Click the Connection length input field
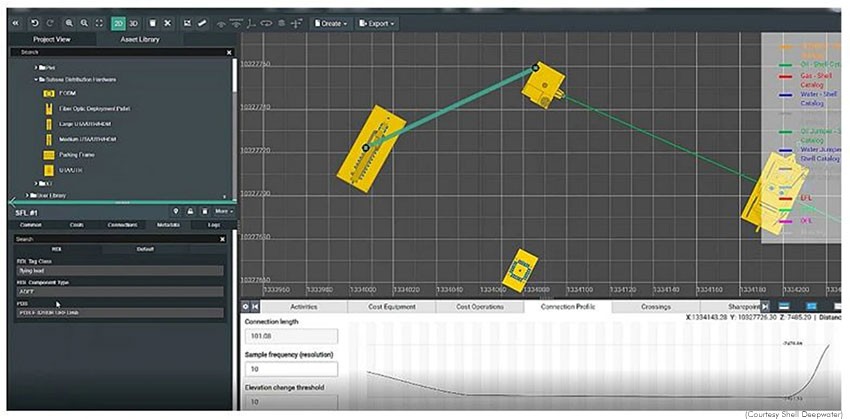This screenshot has height=419, width=850. coord(290,337)
